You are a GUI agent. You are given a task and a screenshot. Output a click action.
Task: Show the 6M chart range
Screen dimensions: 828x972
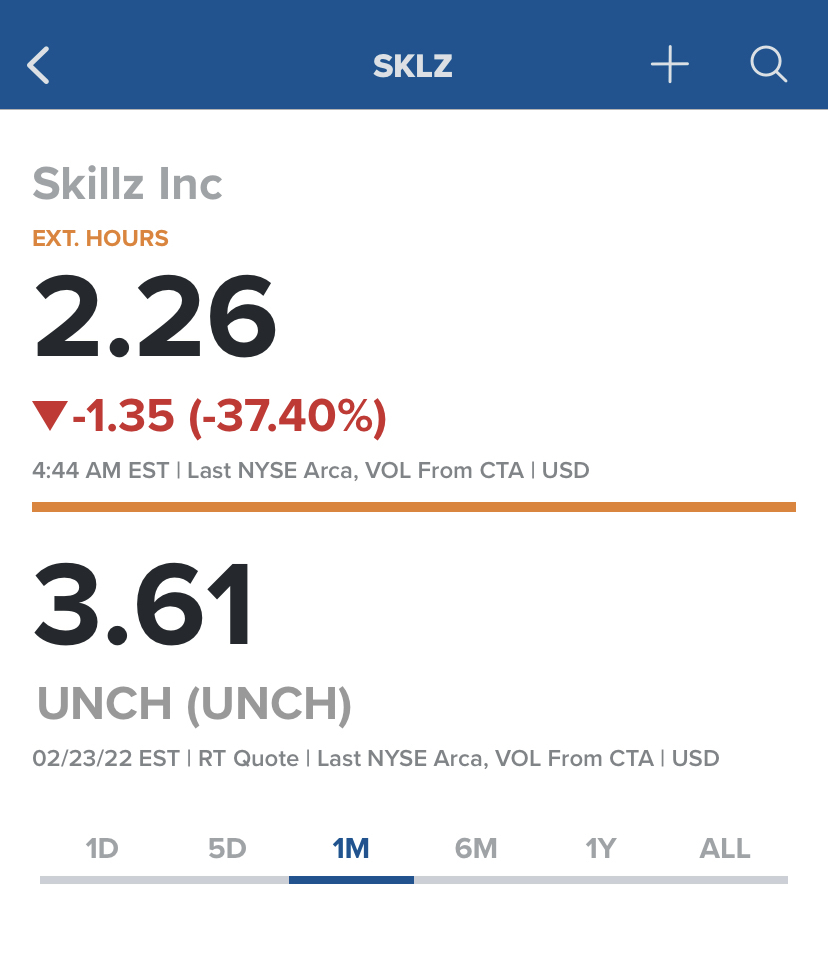click(x=476, y=849)
